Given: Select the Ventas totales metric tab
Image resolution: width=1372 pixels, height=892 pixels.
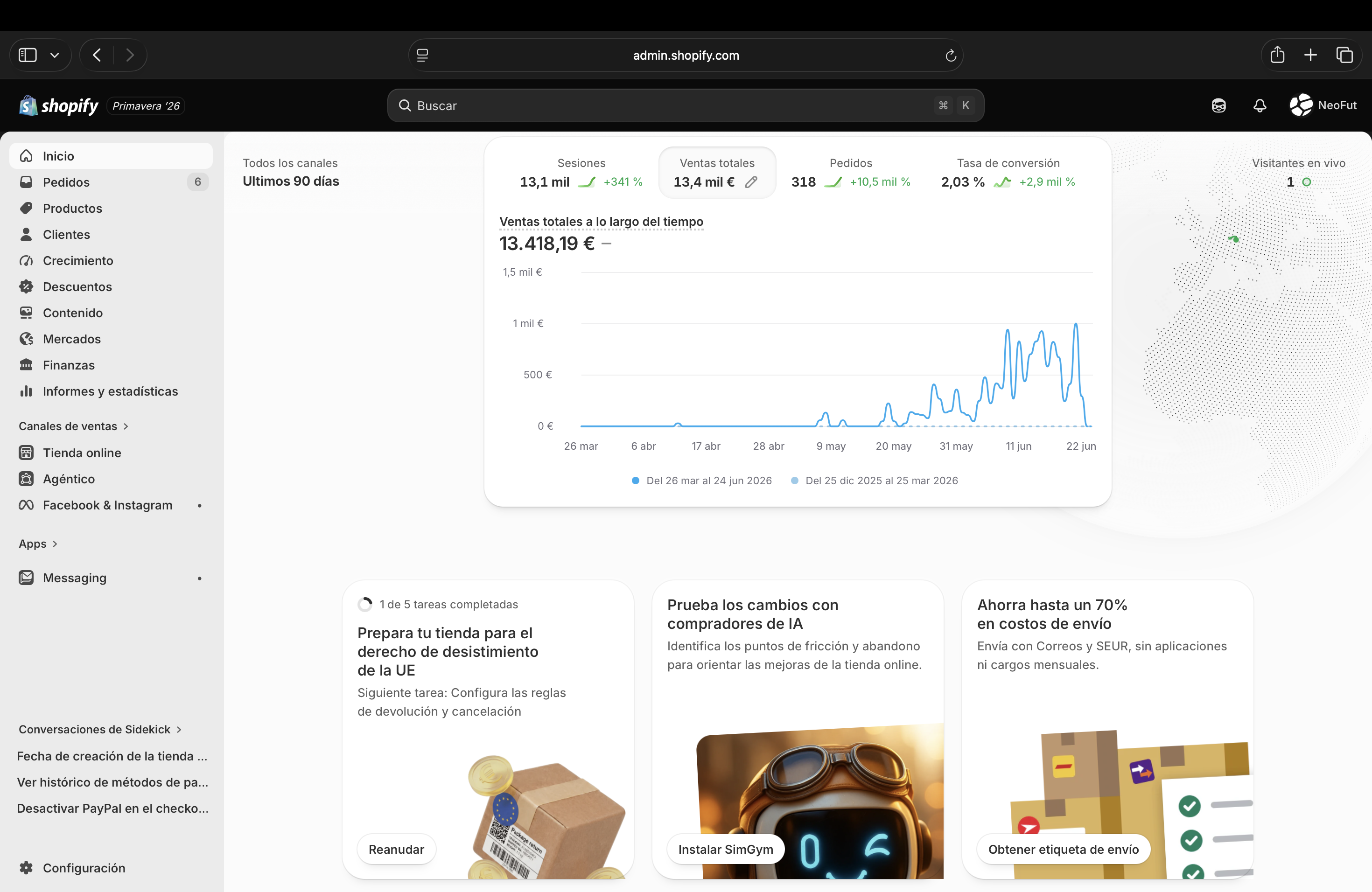Looking at the screenshot, I should (717, 172).
